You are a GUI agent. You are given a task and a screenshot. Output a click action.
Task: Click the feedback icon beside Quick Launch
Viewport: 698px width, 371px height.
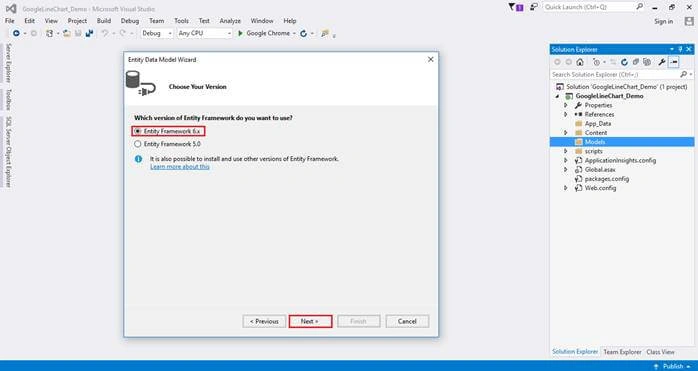534,7
